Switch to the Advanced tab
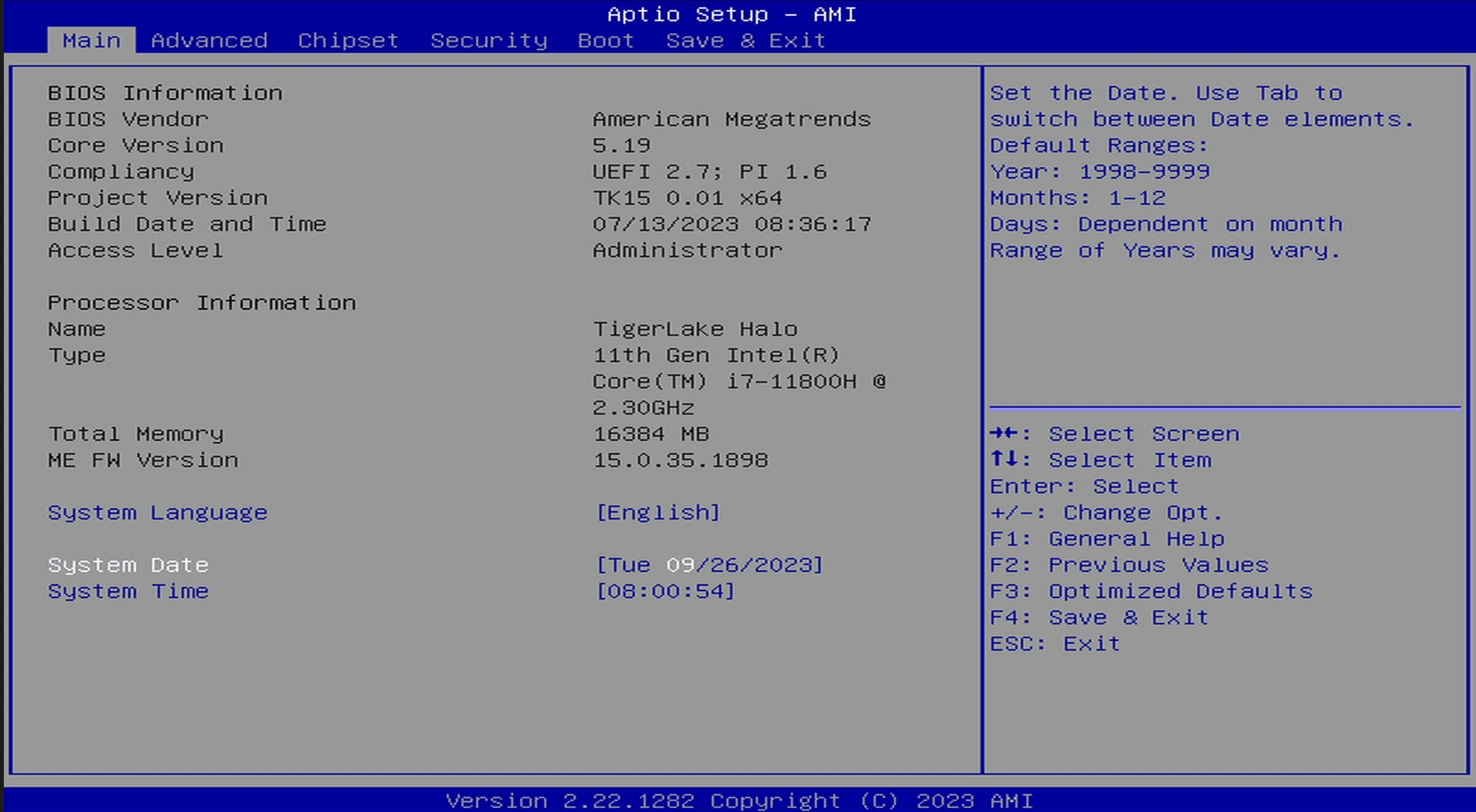 [209, 41]
